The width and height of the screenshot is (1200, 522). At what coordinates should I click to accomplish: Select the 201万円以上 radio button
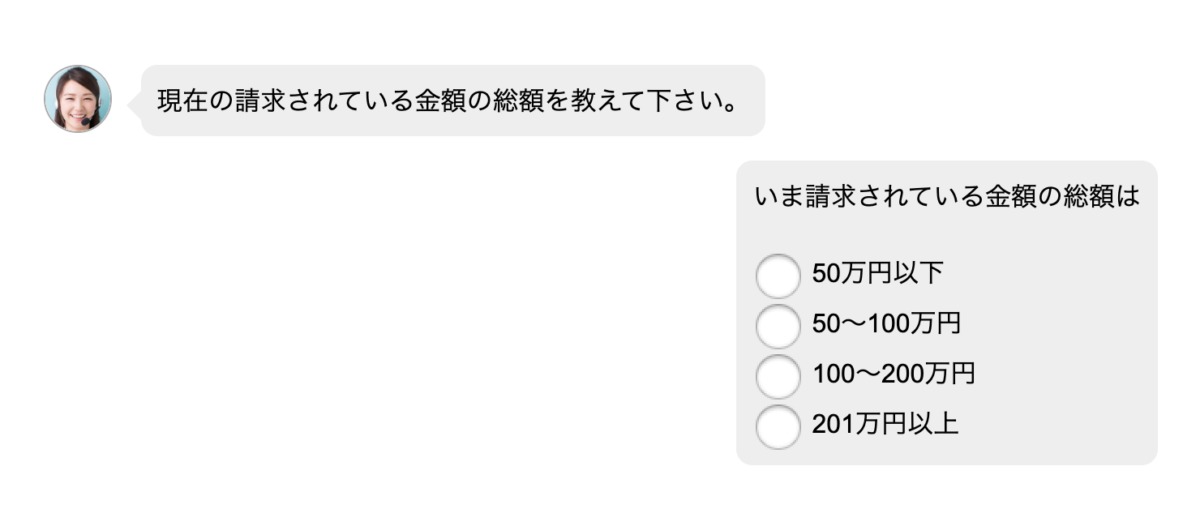(778, 426)
